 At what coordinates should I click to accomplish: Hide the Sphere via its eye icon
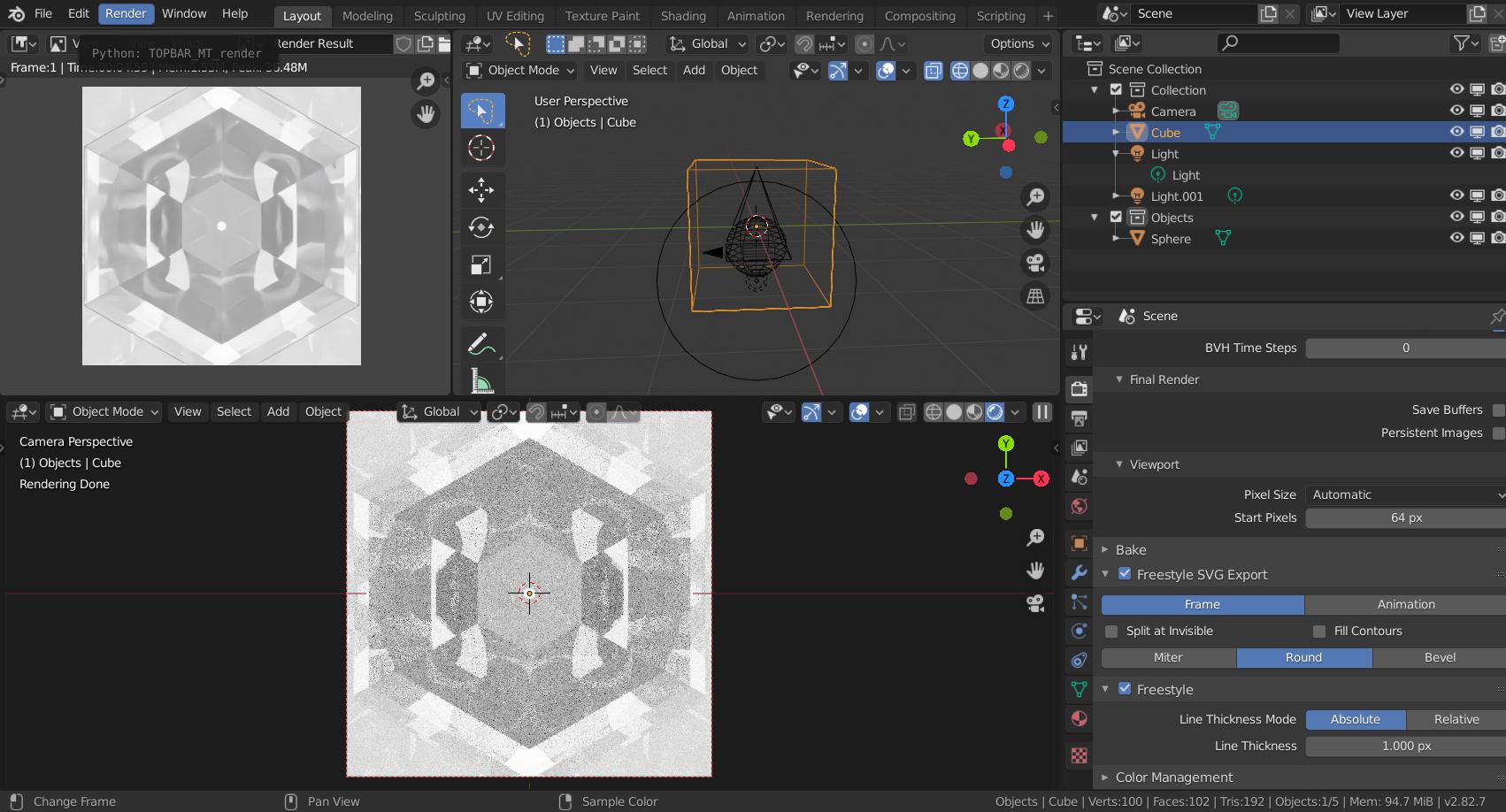(1456, 238)
